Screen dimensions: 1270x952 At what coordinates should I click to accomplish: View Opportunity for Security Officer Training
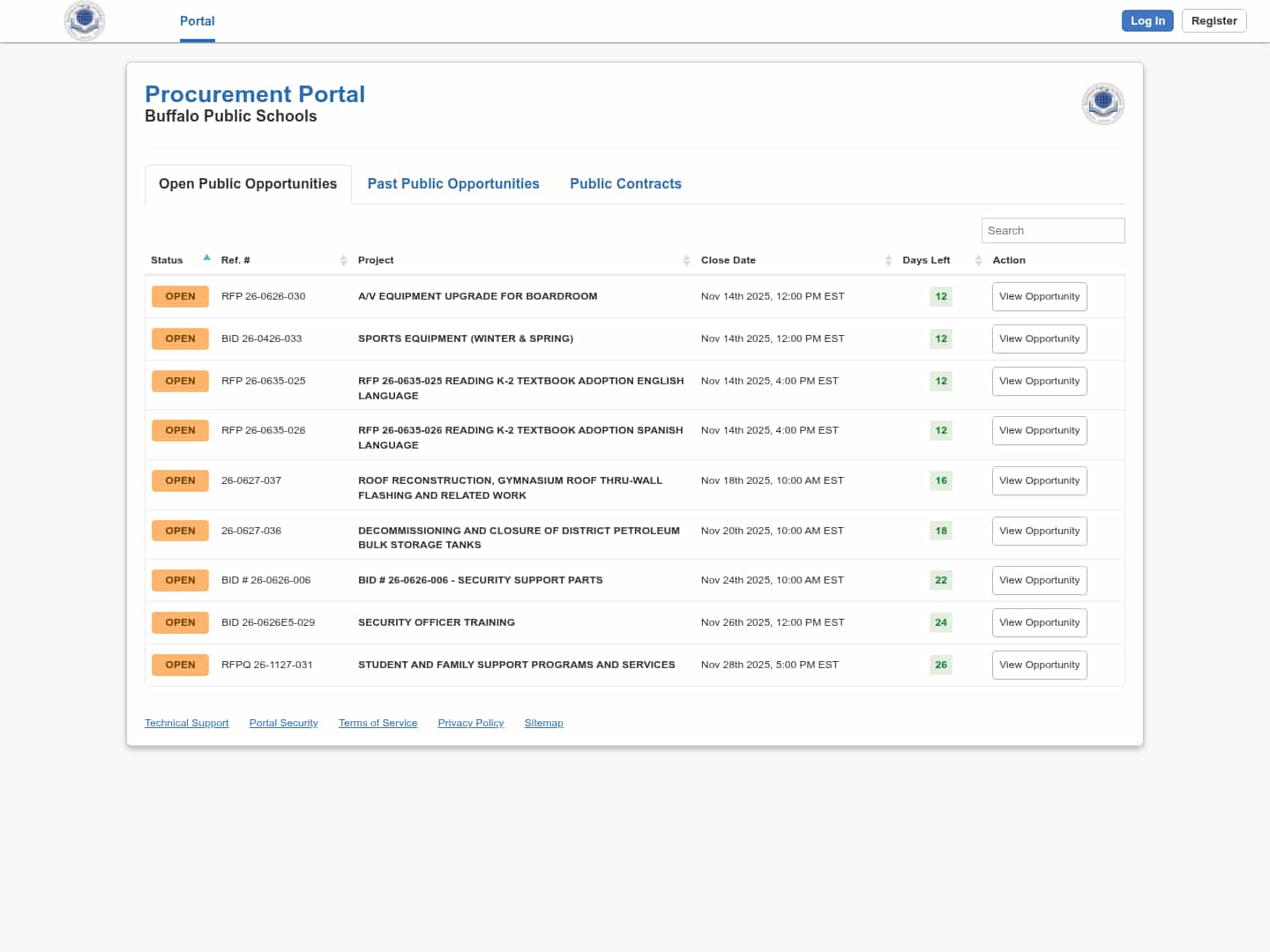click(1039, 622)
